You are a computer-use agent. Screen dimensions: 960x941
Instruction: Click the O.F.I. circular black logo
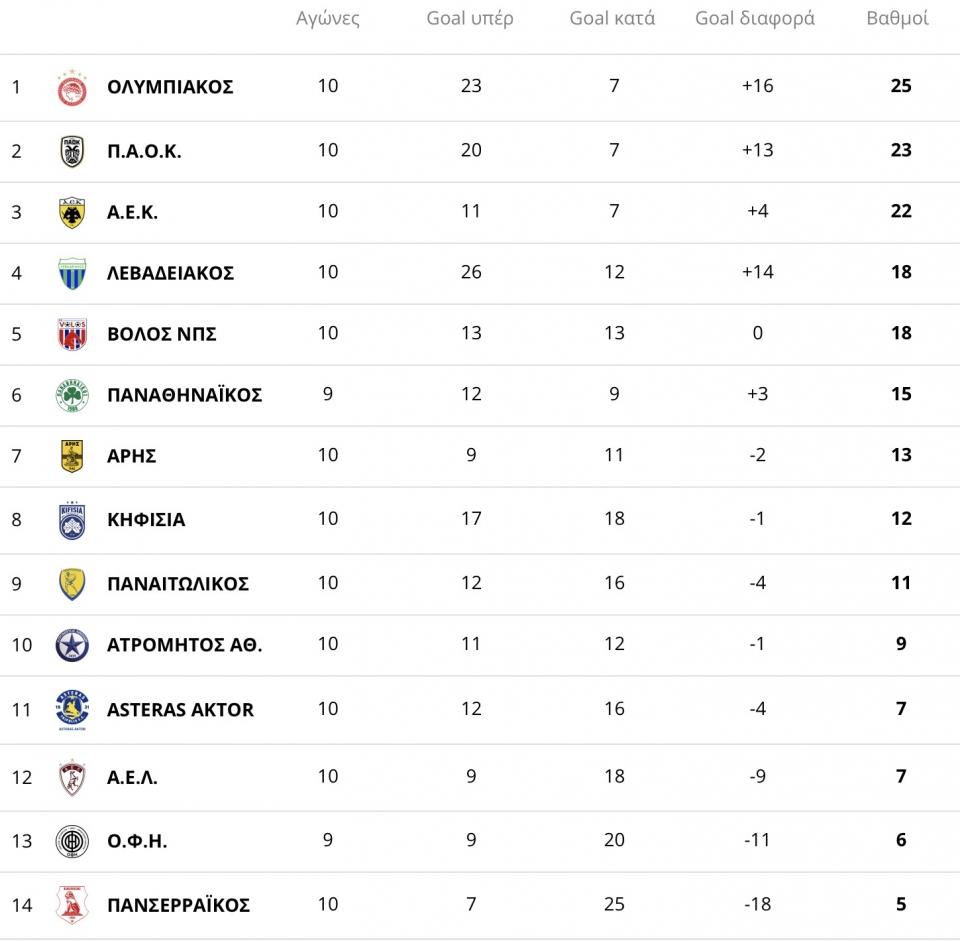pyautogui.click(x=72, y=841)
